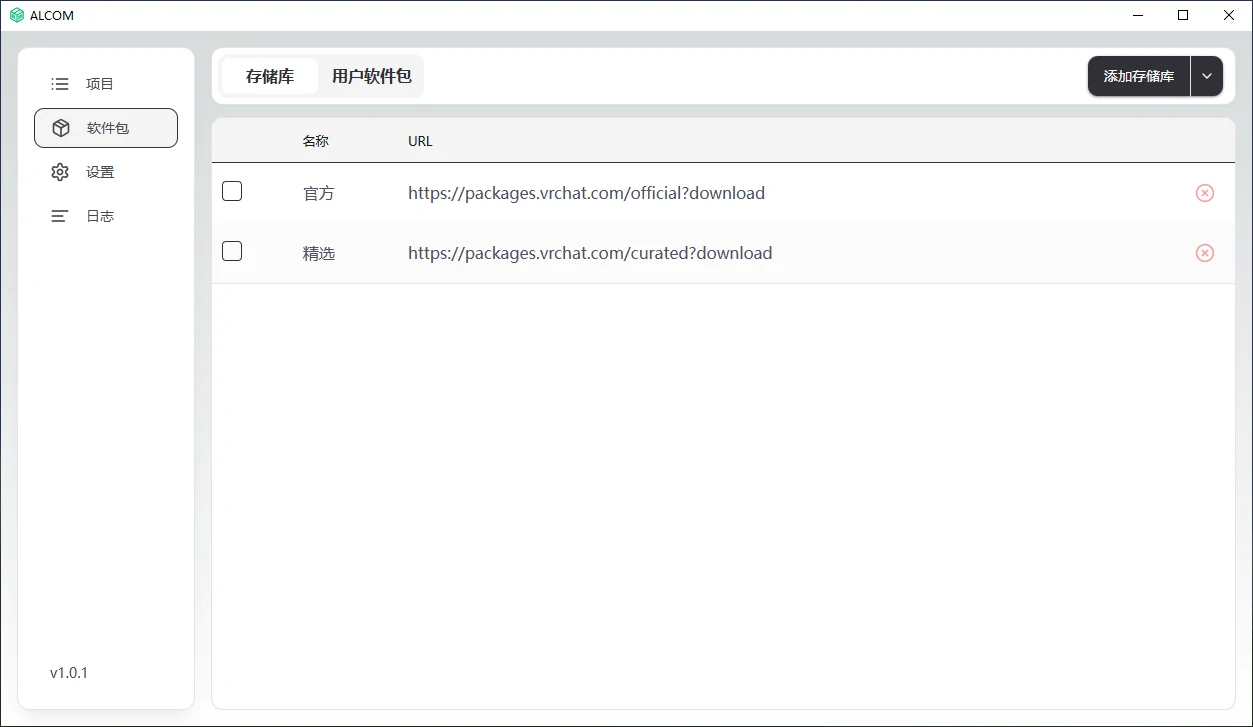The image size is (1253, 727).
Task: Click the gear icon beside 设置
Action: click(60, 172)
